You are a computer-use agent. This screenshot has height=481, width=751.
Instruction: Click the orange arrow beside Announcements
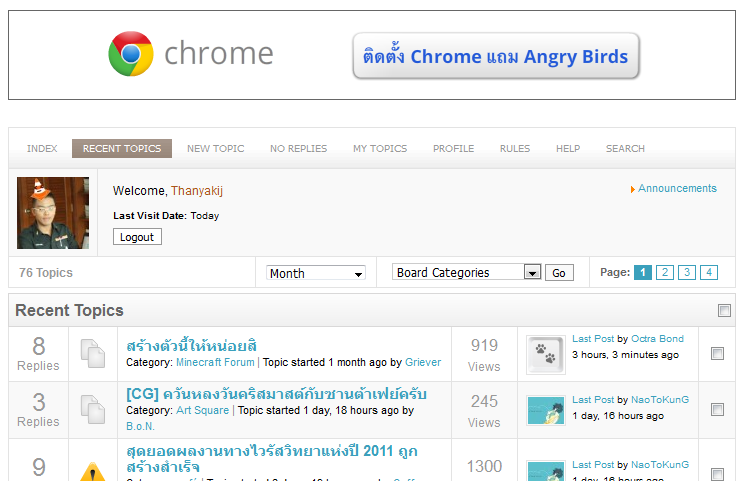633,189
